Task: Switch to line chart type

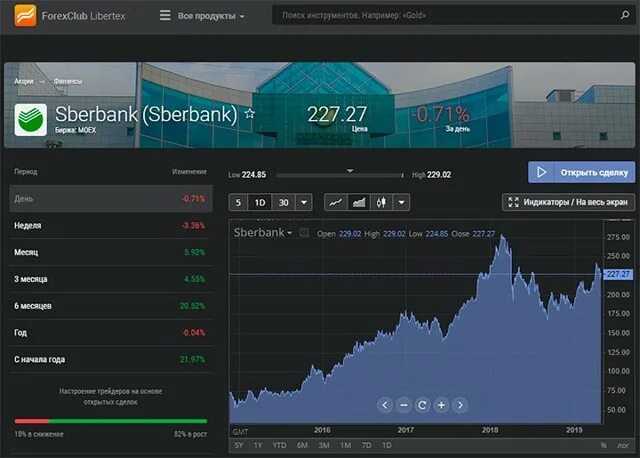Action: point(336,202)
